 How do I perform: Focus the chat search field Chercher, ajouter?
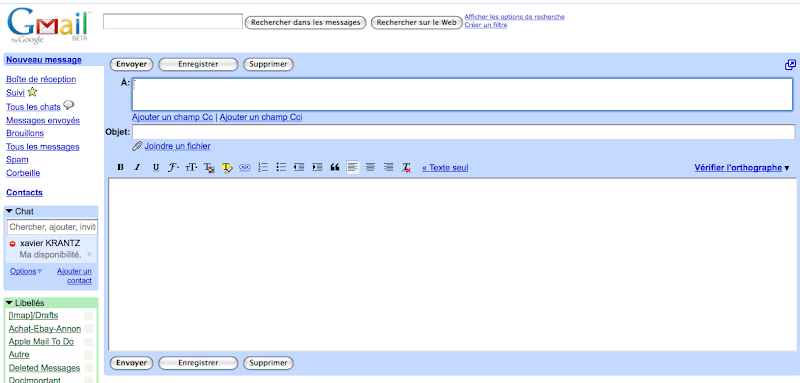click(52, 227)
